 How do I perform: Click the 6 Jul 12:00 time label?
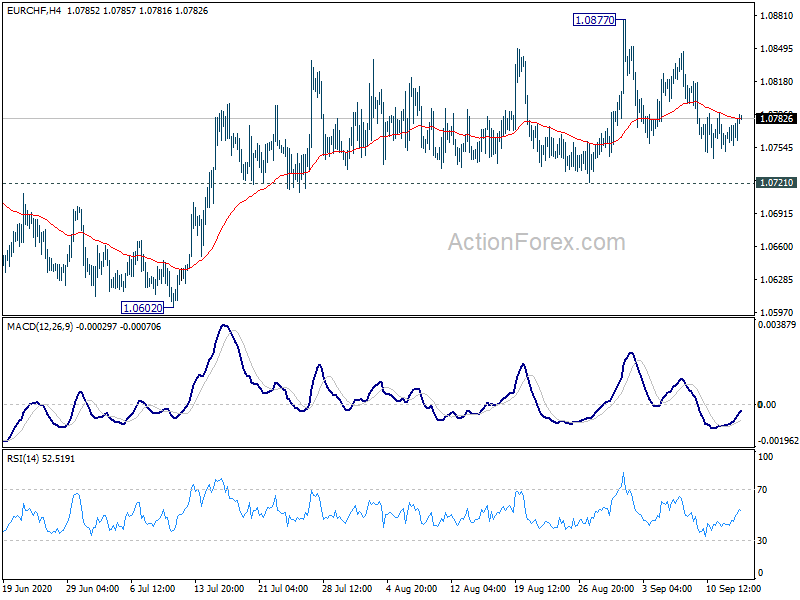[153, 588]
